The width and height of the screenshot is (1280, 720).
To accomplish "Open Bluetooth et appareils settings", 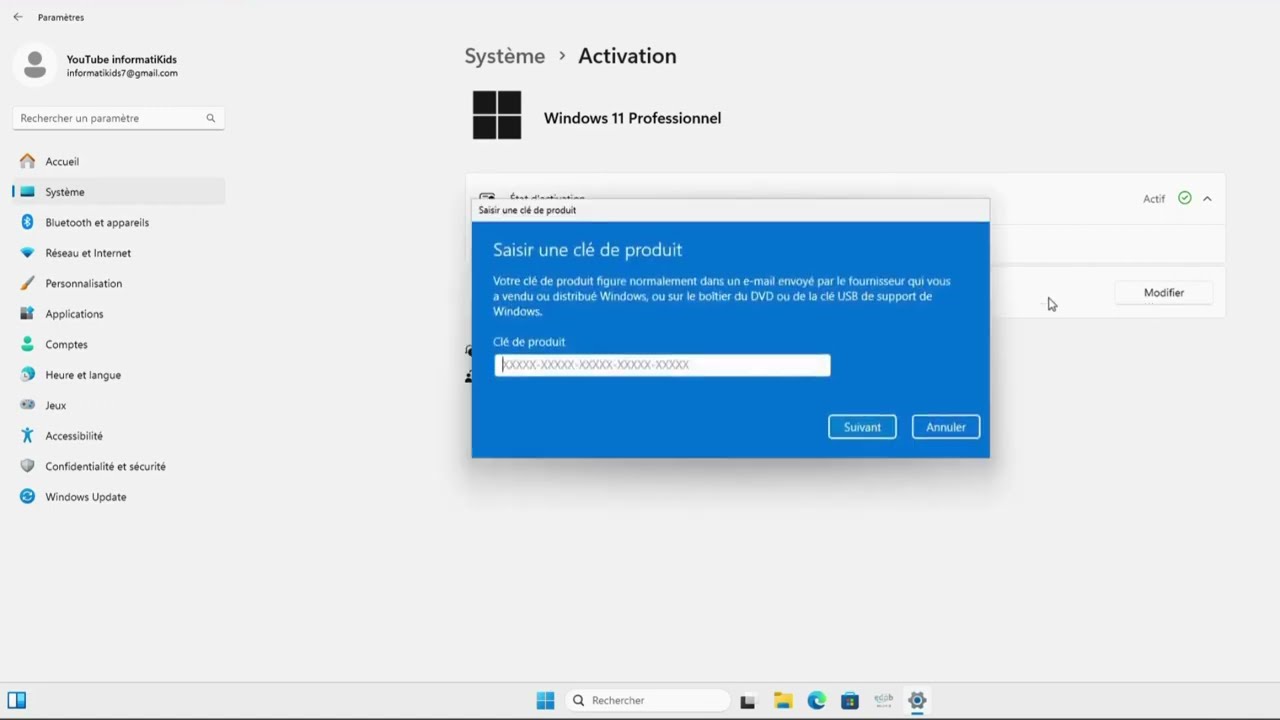I will coord(118,222).
